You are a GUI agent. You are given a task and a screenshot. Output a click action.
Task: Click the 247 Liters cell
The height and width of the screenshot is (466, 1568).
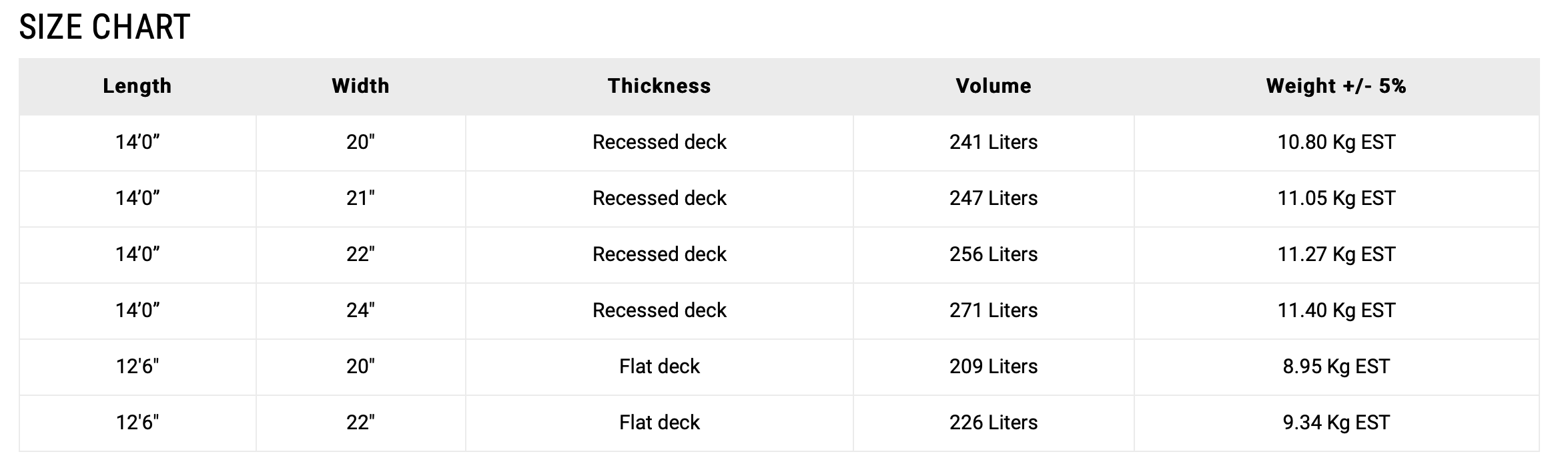(994, 198)
